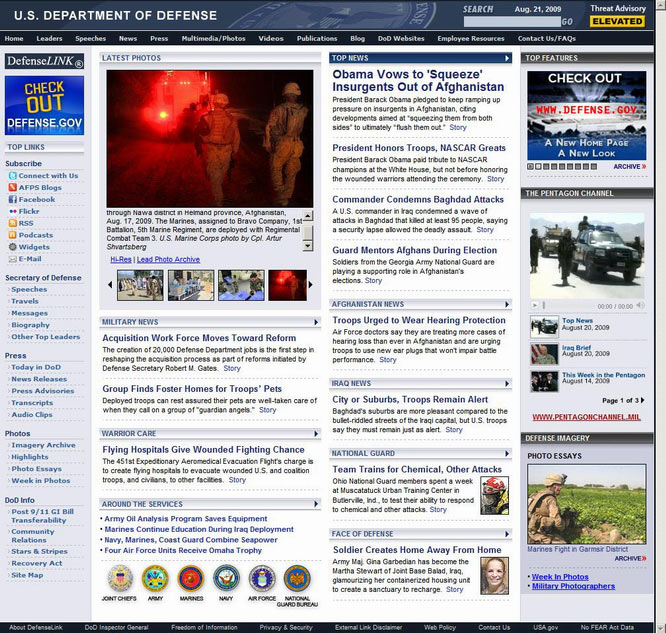Screen dimensions: 666x633
Task: Open the Week In Photos link in Defense Imagery
Action: tap(560, 576)
